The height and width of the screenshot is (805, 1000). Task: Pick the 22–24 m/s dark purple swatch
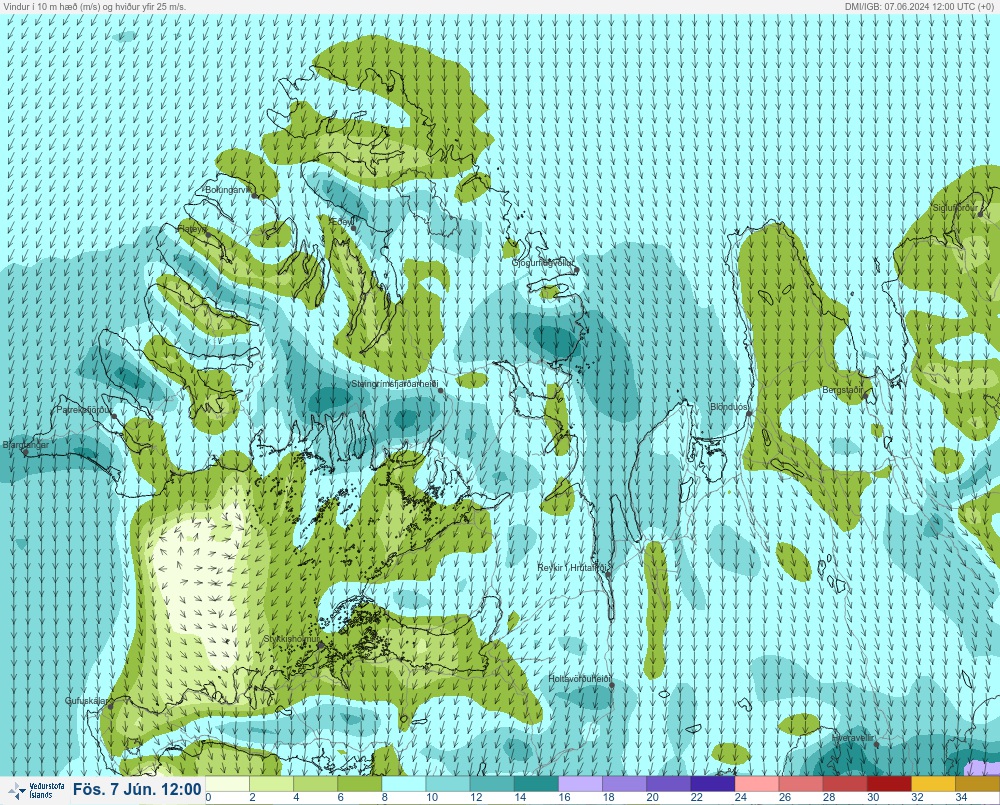[713, 784]
